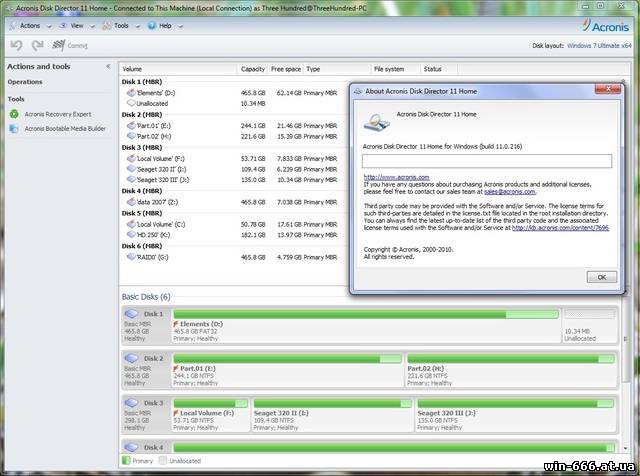The height and width of the screenshot is (476, 640).
Task: Click the Seaget 320 III (J:) partition on Disk 3
Action: coord(516,413)
